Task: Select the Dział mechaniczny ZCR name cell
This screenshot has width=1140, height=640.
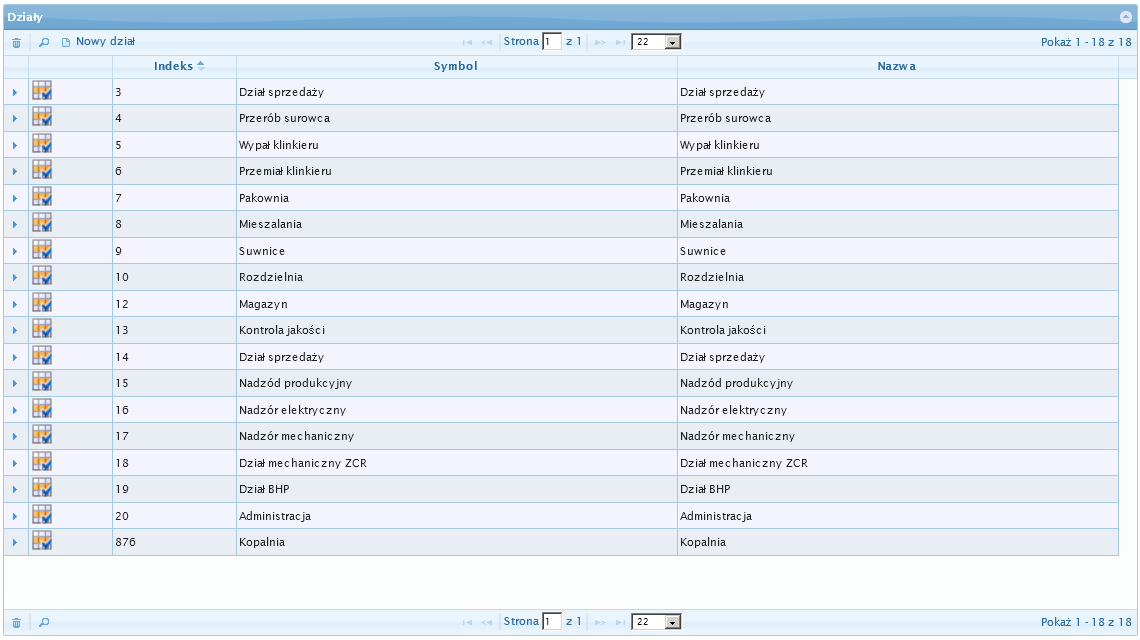Action: 898,463
